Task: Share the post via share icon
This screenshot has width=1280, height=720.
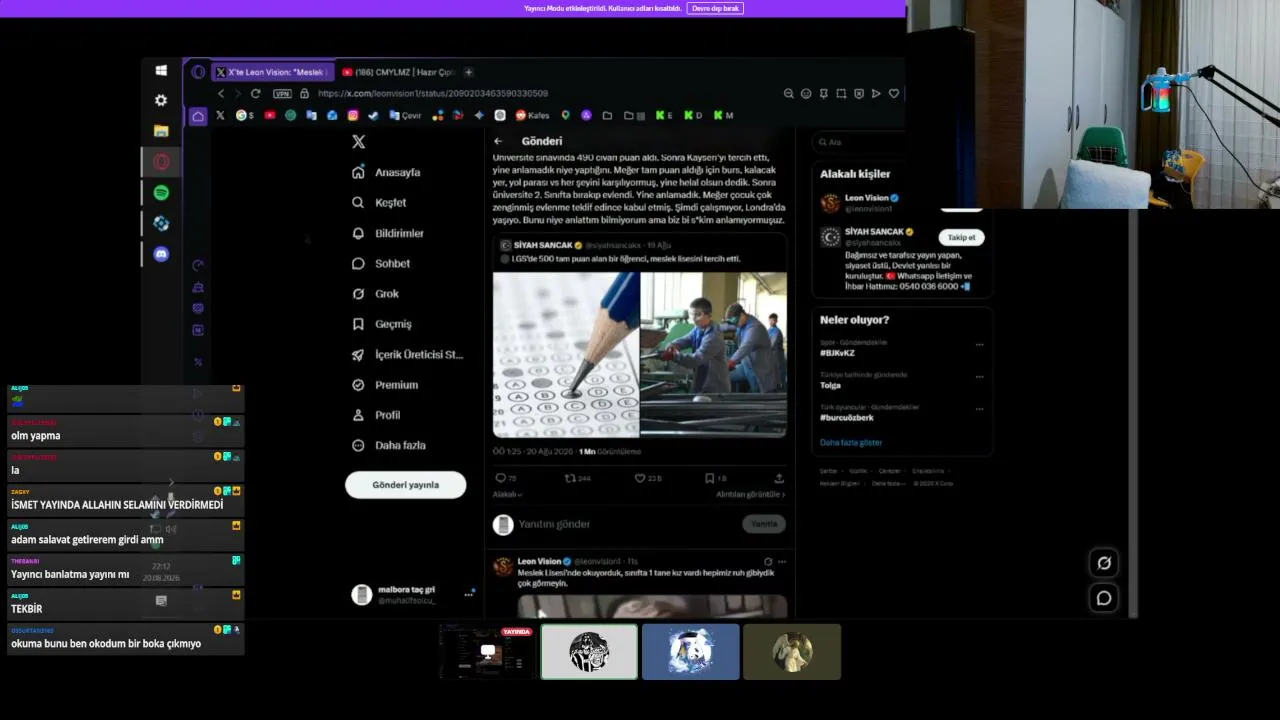Action: coord(779,478)
